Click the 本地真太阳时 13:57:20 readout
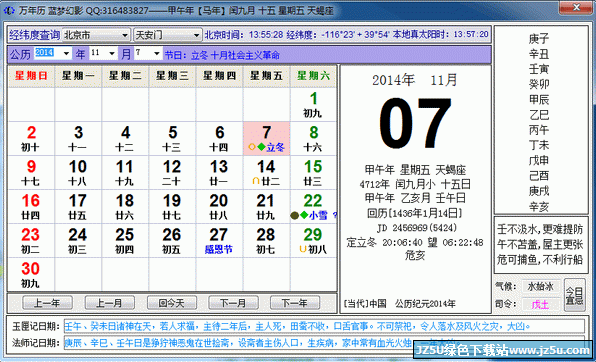Viewport: 596px width, 362px height. pos(441,35)
